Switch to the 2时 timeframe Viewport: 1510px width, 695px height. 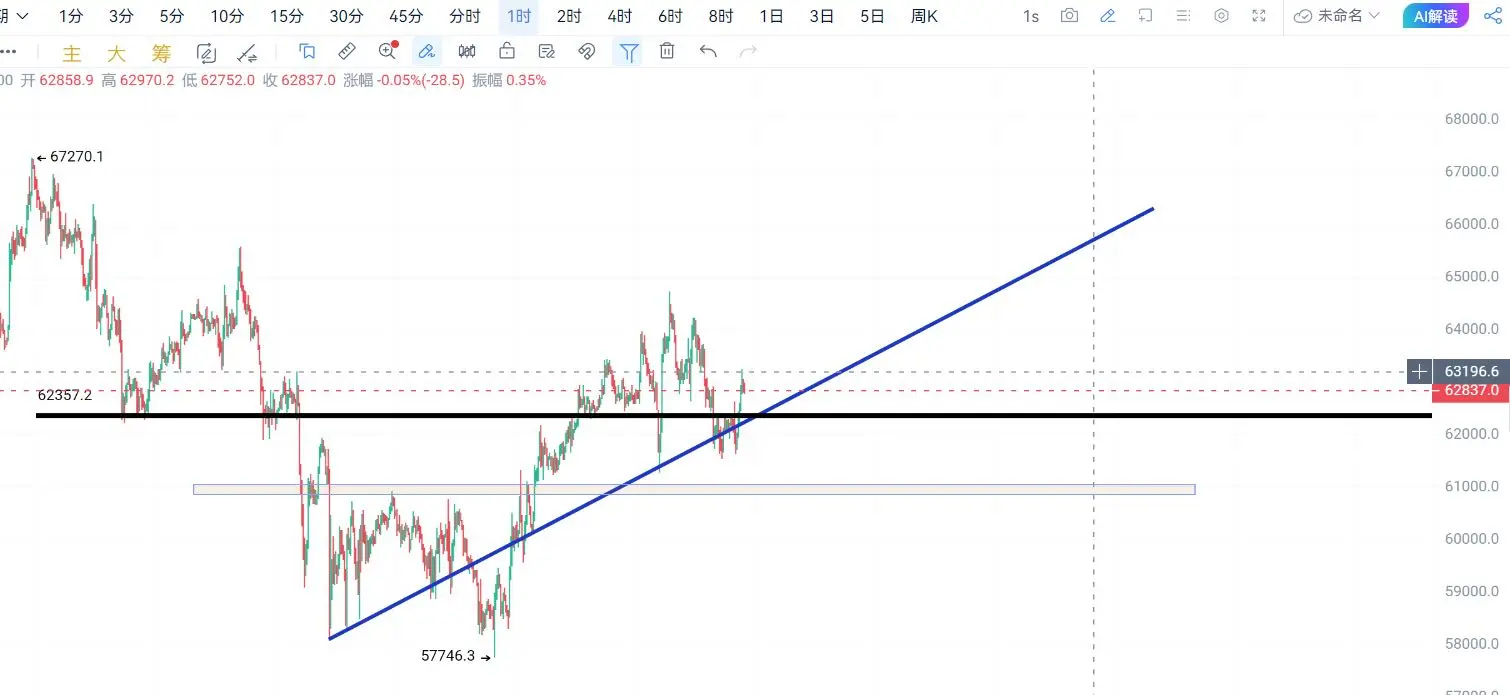(569, 16)
